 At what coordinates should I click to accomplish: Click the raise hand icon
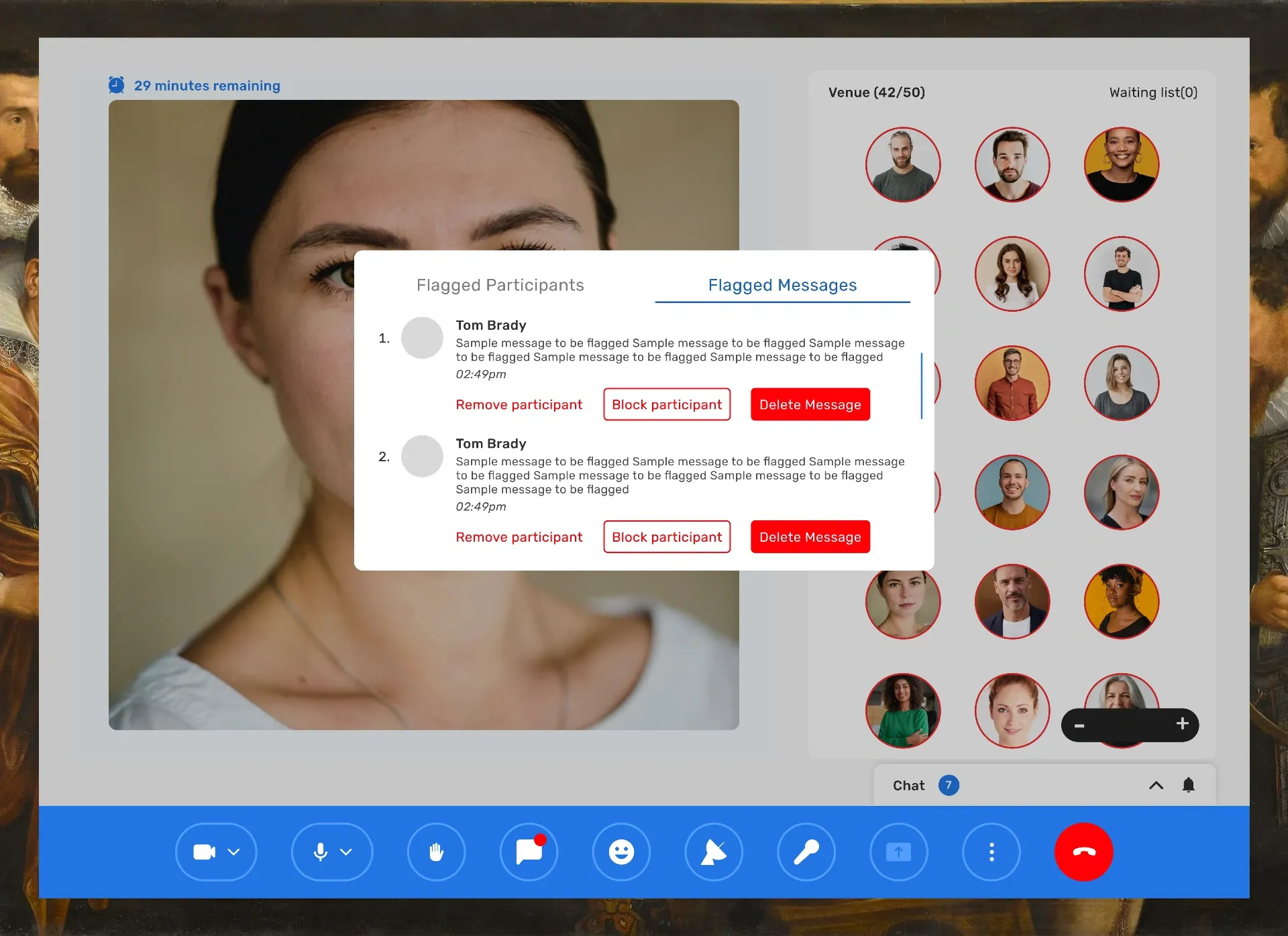pos(436,852)
